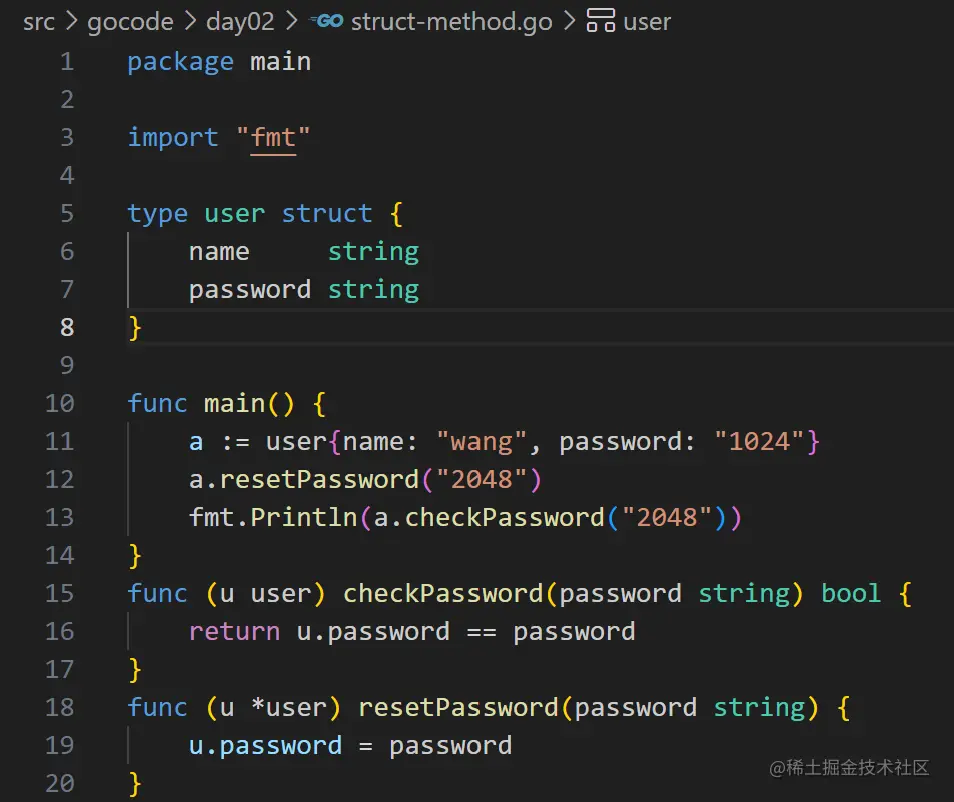
Task: Expand chevron after struct-method.go breadcrumb
Action: coord(569,21)
